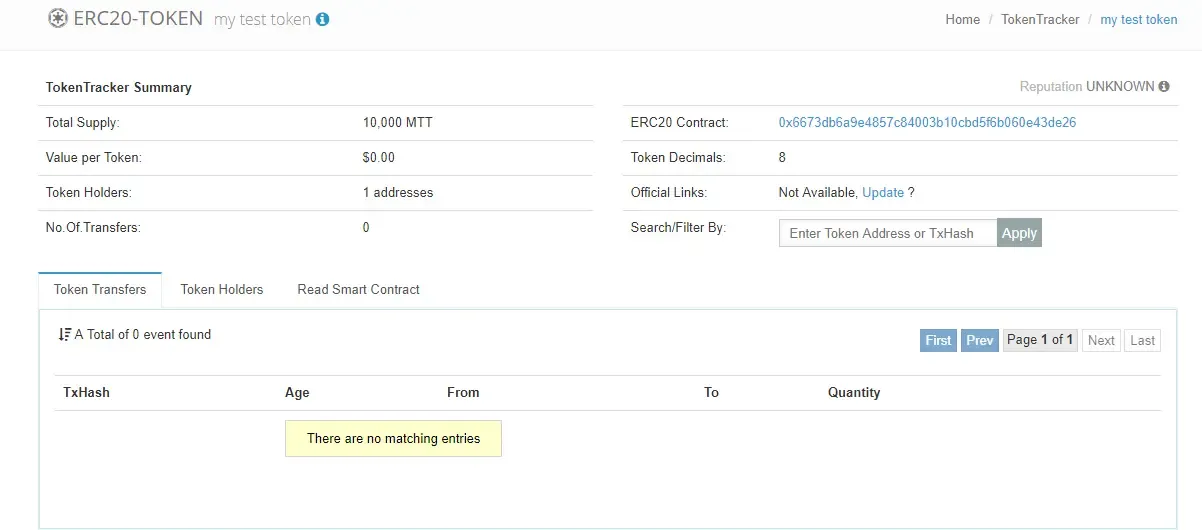Open the ERC20 contract address link
The height and width of the screenshot is (530, 1202).
pyautogui.click(x=927, y=123)
